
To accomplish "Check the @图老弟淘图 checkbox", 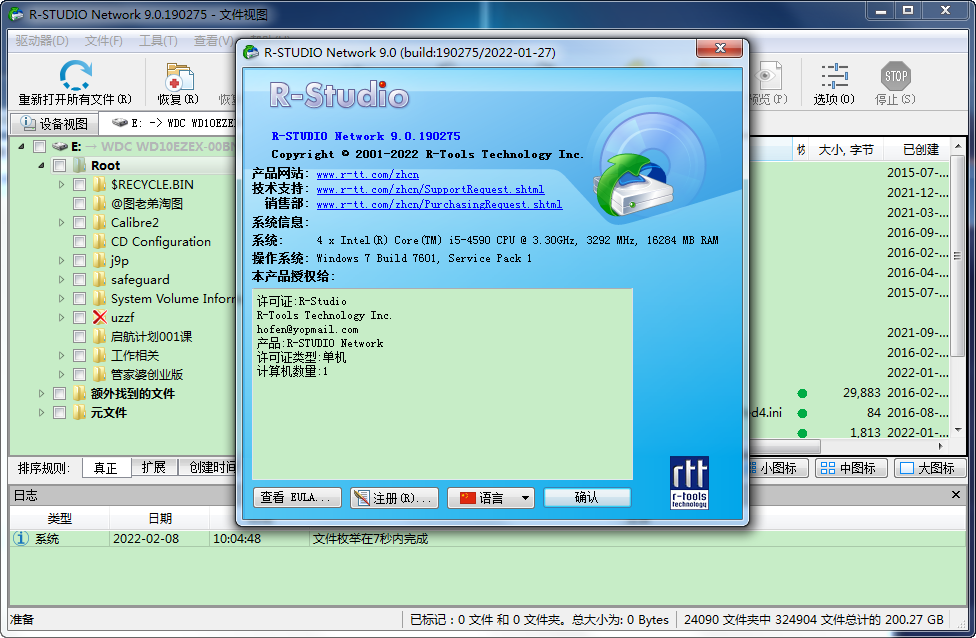I will click(79, 204).
